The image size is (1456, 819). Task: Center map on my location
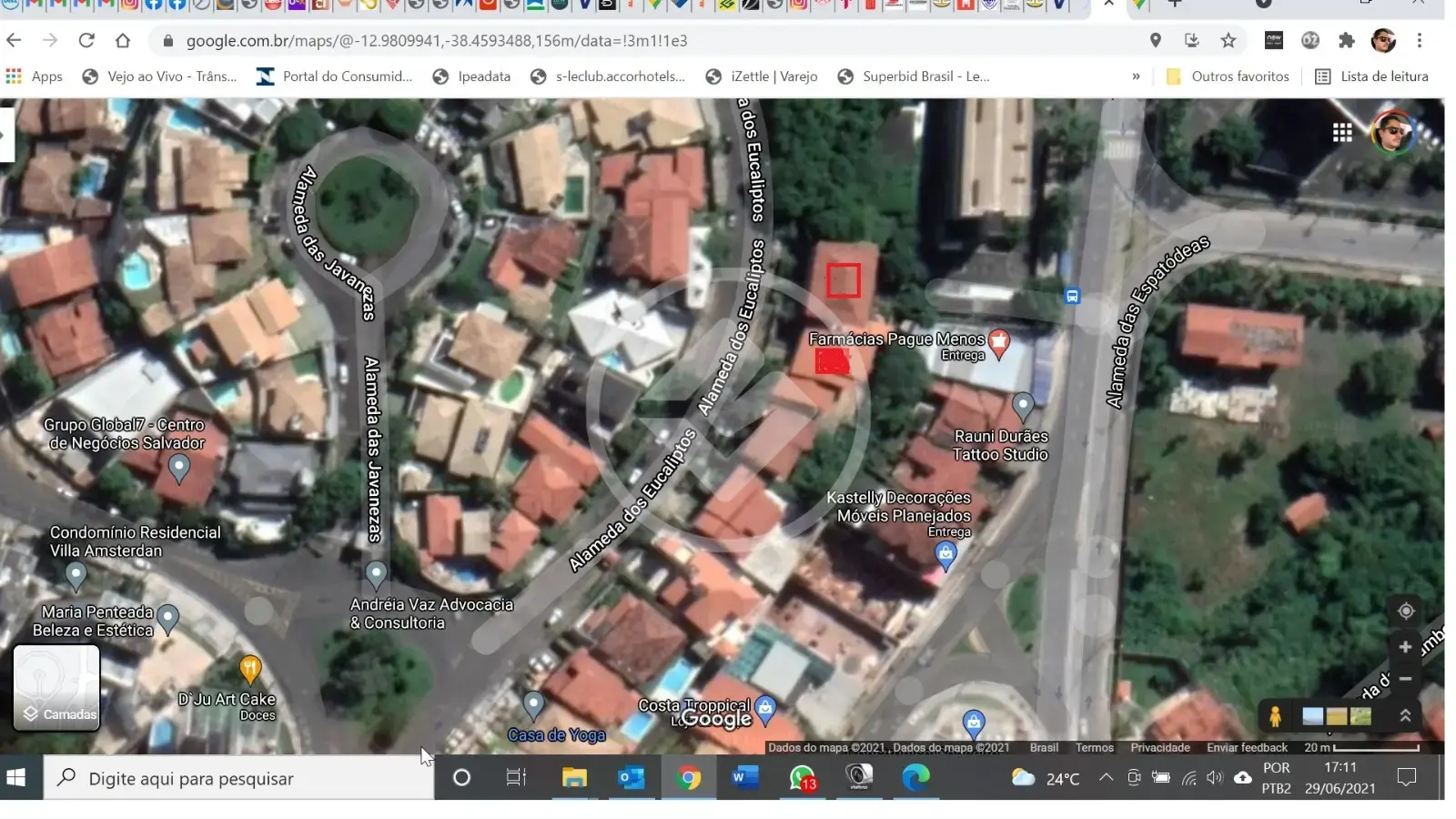[1406, 611]
